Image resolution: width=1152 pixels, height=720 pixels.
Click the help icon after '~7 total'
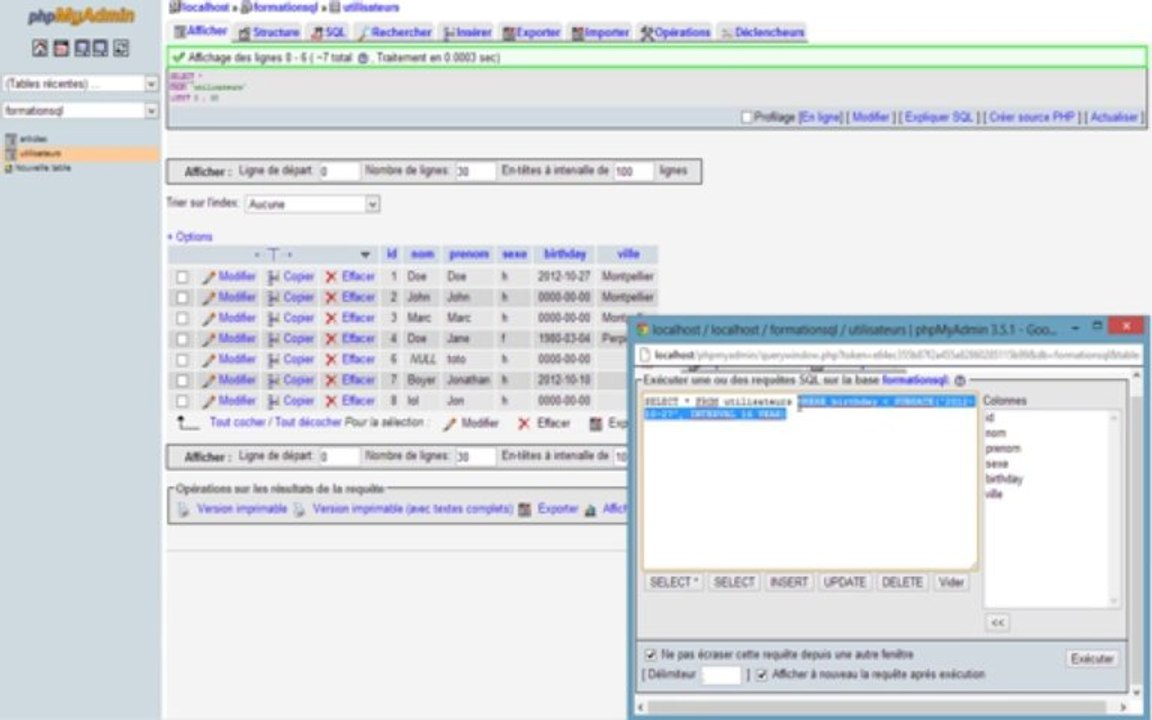pos(362,58)
